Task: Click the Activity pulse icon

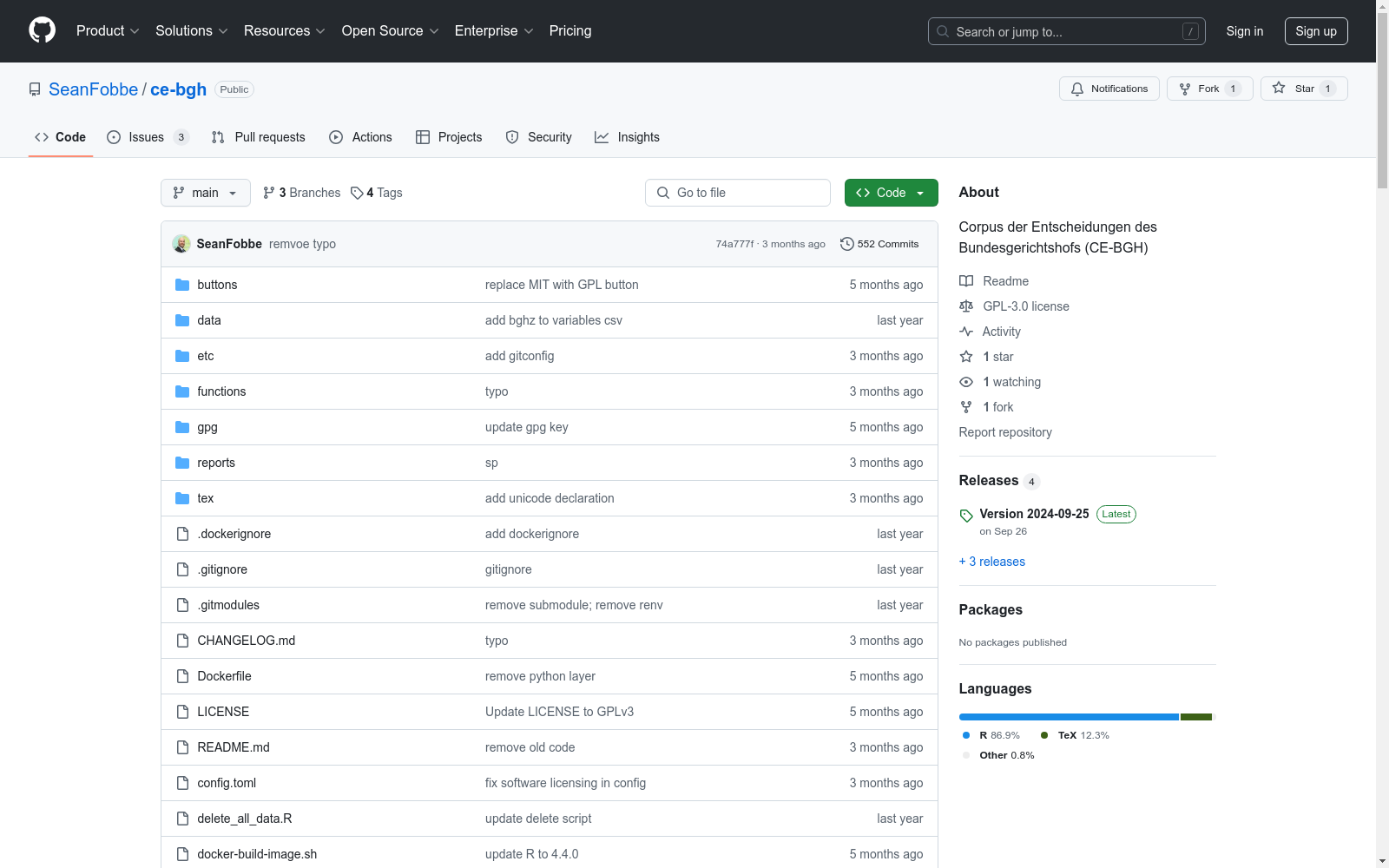Action: pyautogui.click(x=966, y=332)
